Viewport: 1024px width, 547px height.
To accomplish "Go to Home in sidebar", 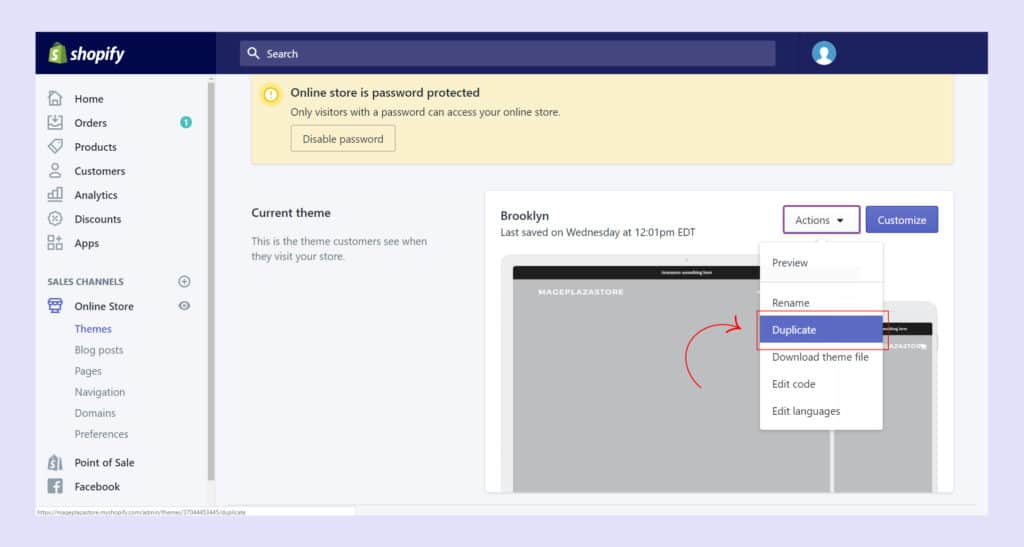I will 89,99.
